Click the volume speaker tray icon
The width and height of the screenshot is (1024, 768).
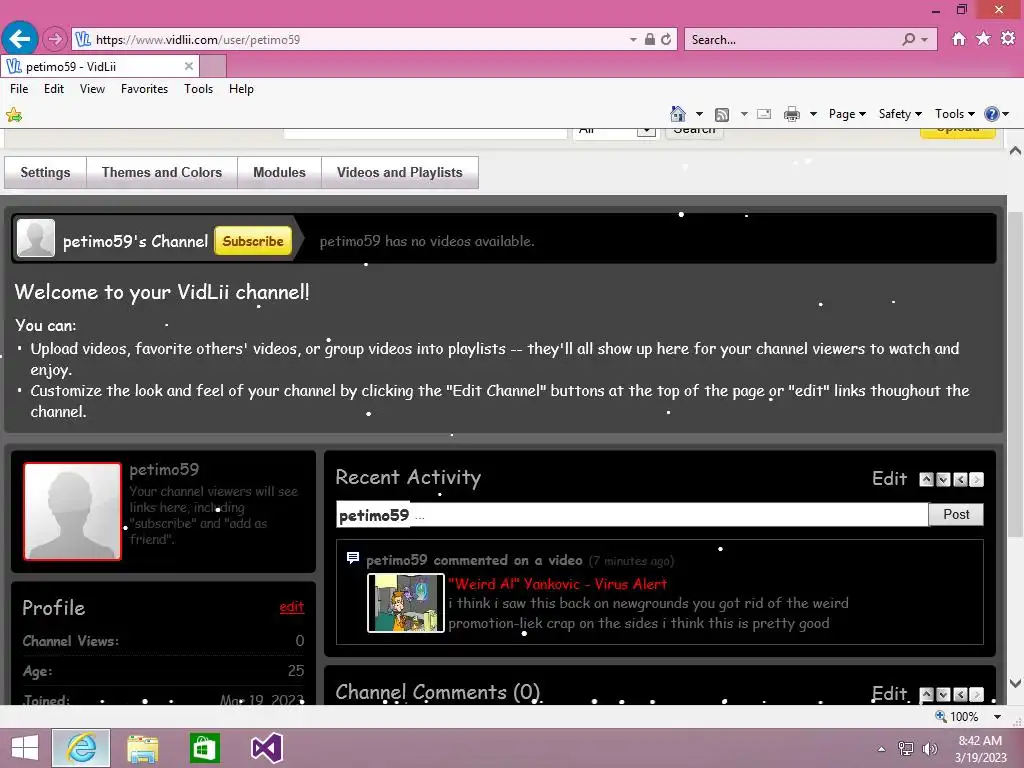tap(929, 748)
